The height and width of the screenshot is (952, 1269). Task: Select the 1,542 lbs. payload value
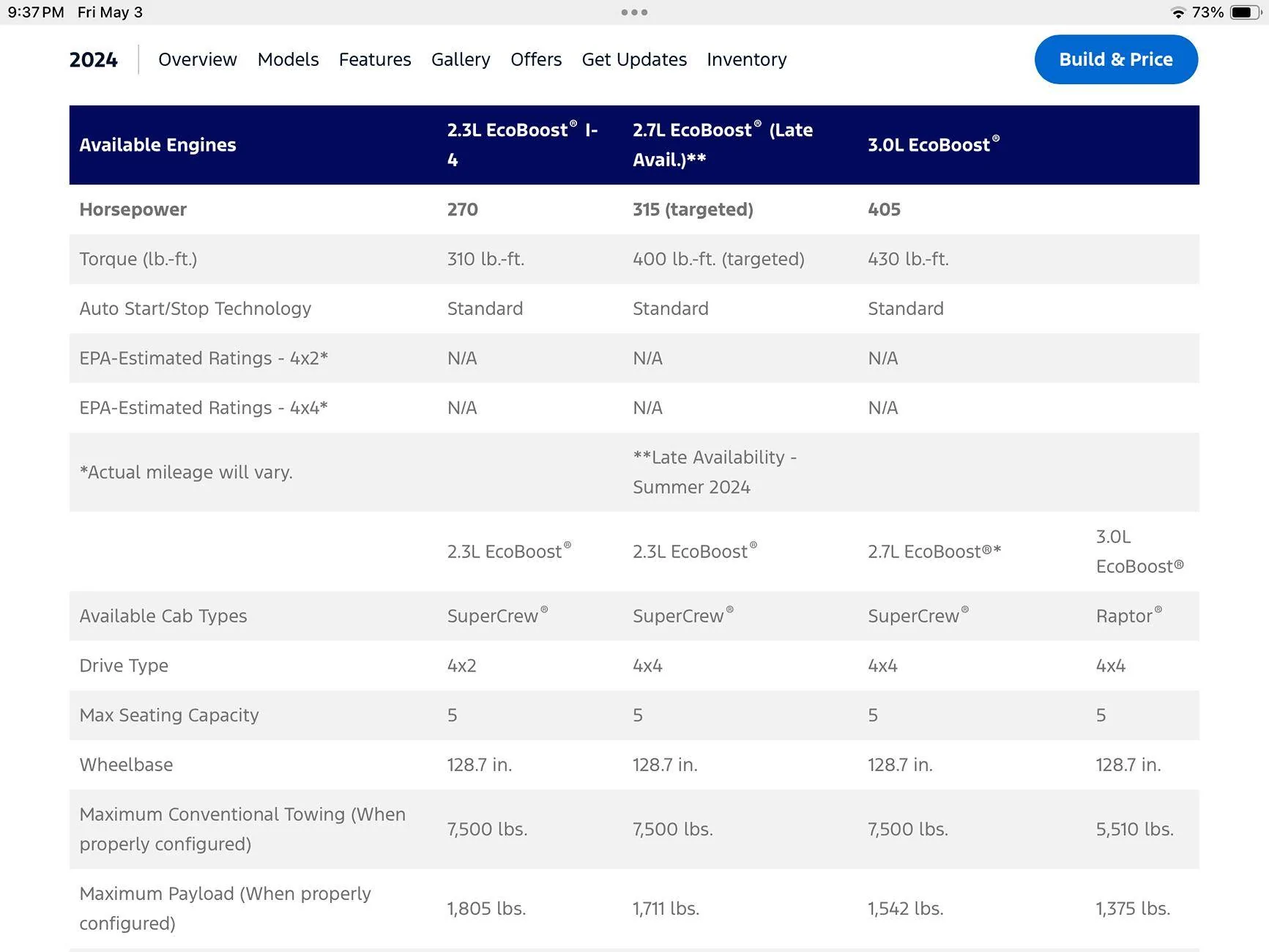pyautogui.click(x=906, y=908)
